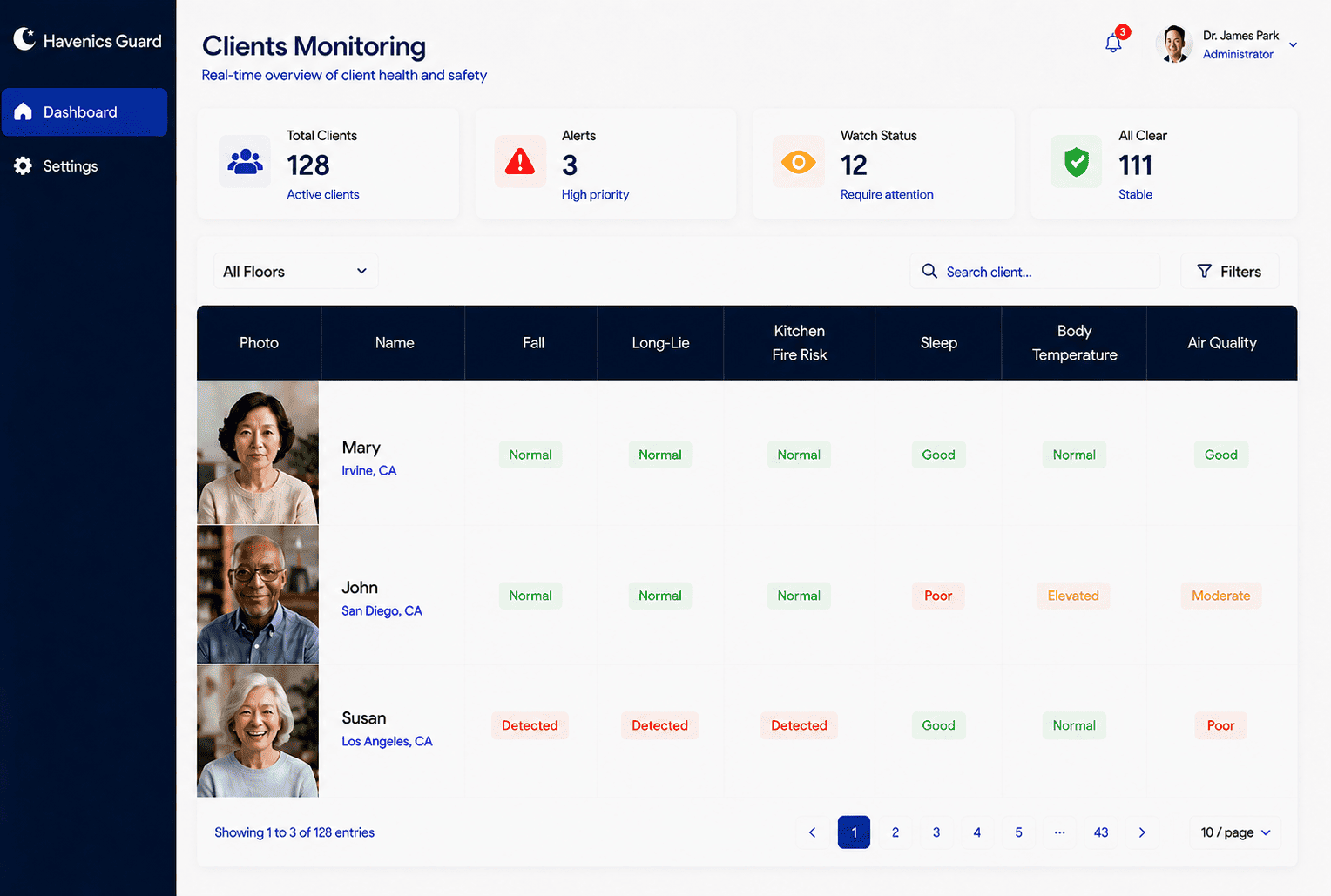
Task: Open the All Floors dropdown
Action: (296, 271)
